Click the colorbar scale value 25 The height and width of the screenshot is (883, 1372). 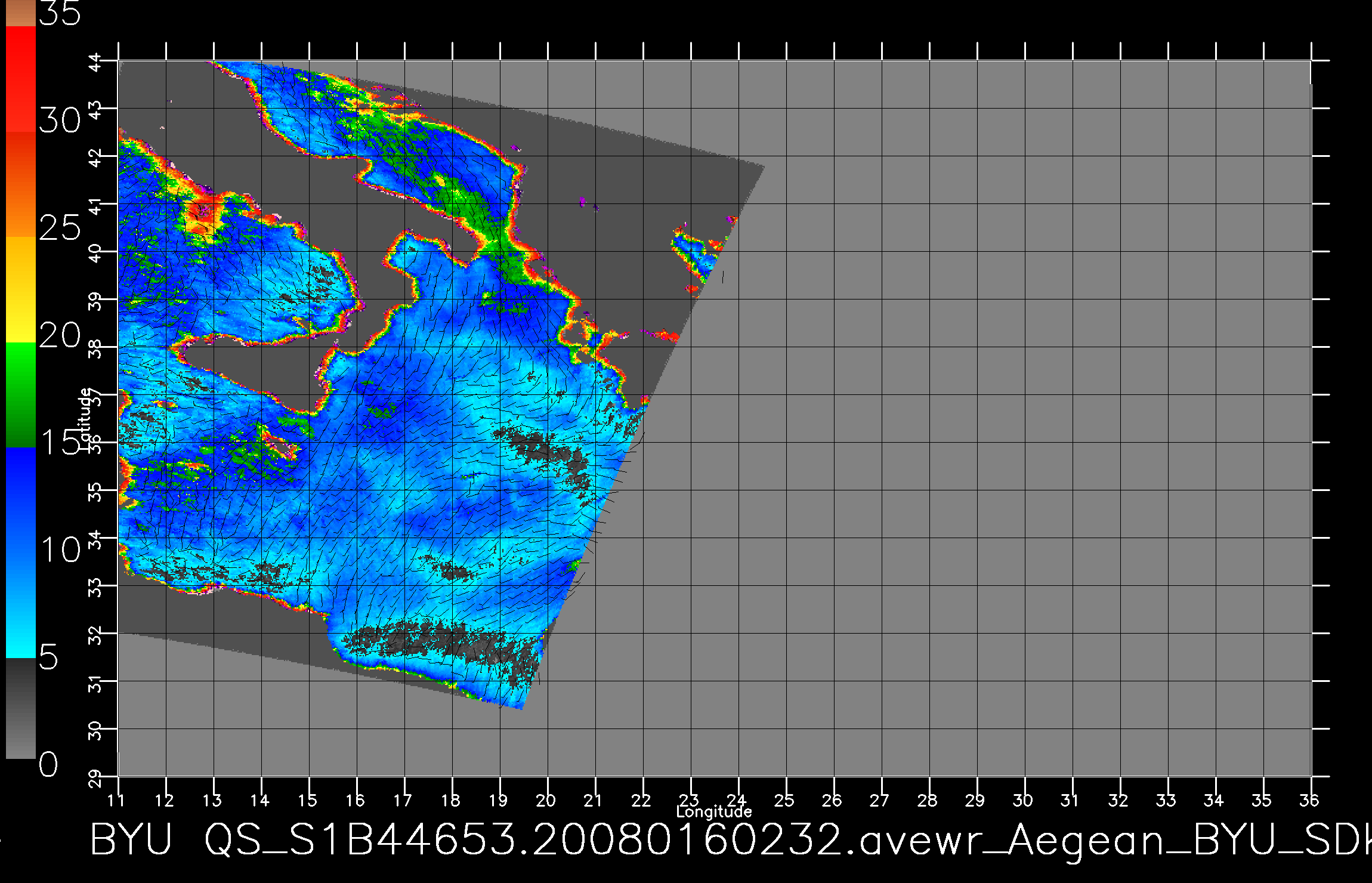[x=60, y=228]
